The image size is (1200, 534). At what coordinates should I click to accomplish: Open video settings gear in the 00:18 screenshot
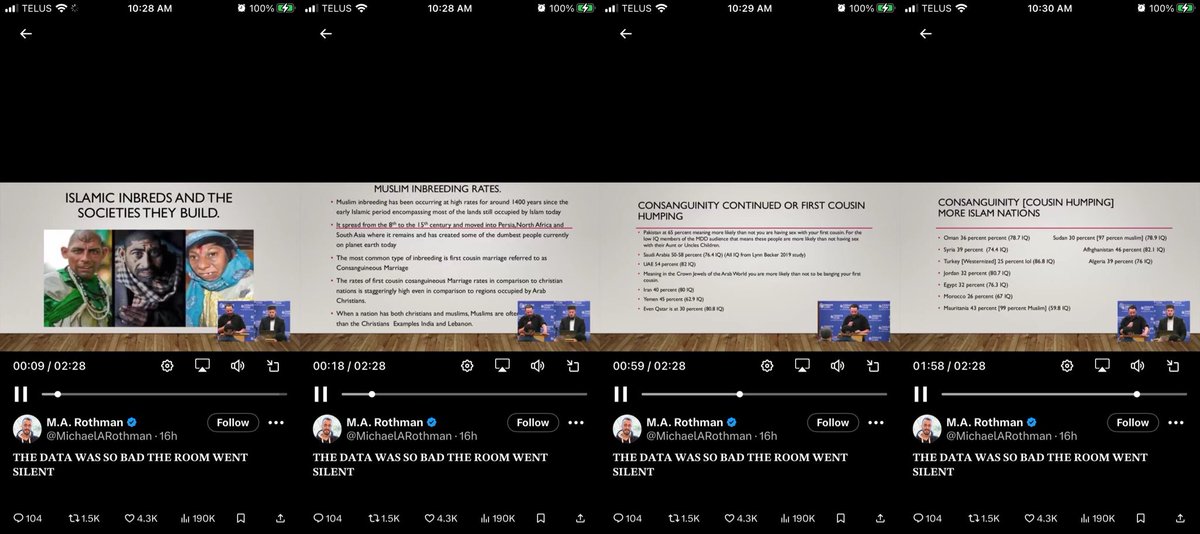click(x=467, y=366)
